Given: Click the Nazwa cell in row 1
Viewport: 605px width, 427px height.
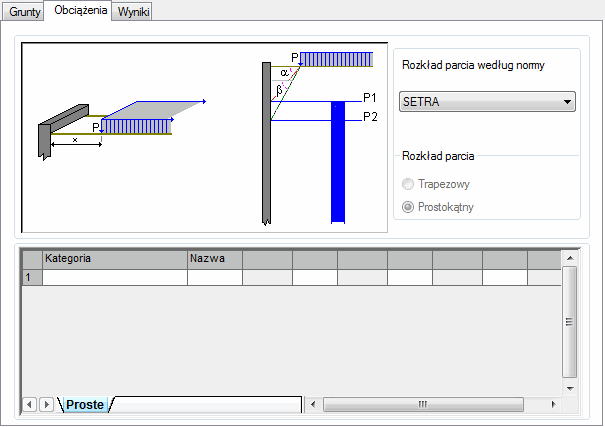Looking at the screenshot, I should click(x=215, y=277).
